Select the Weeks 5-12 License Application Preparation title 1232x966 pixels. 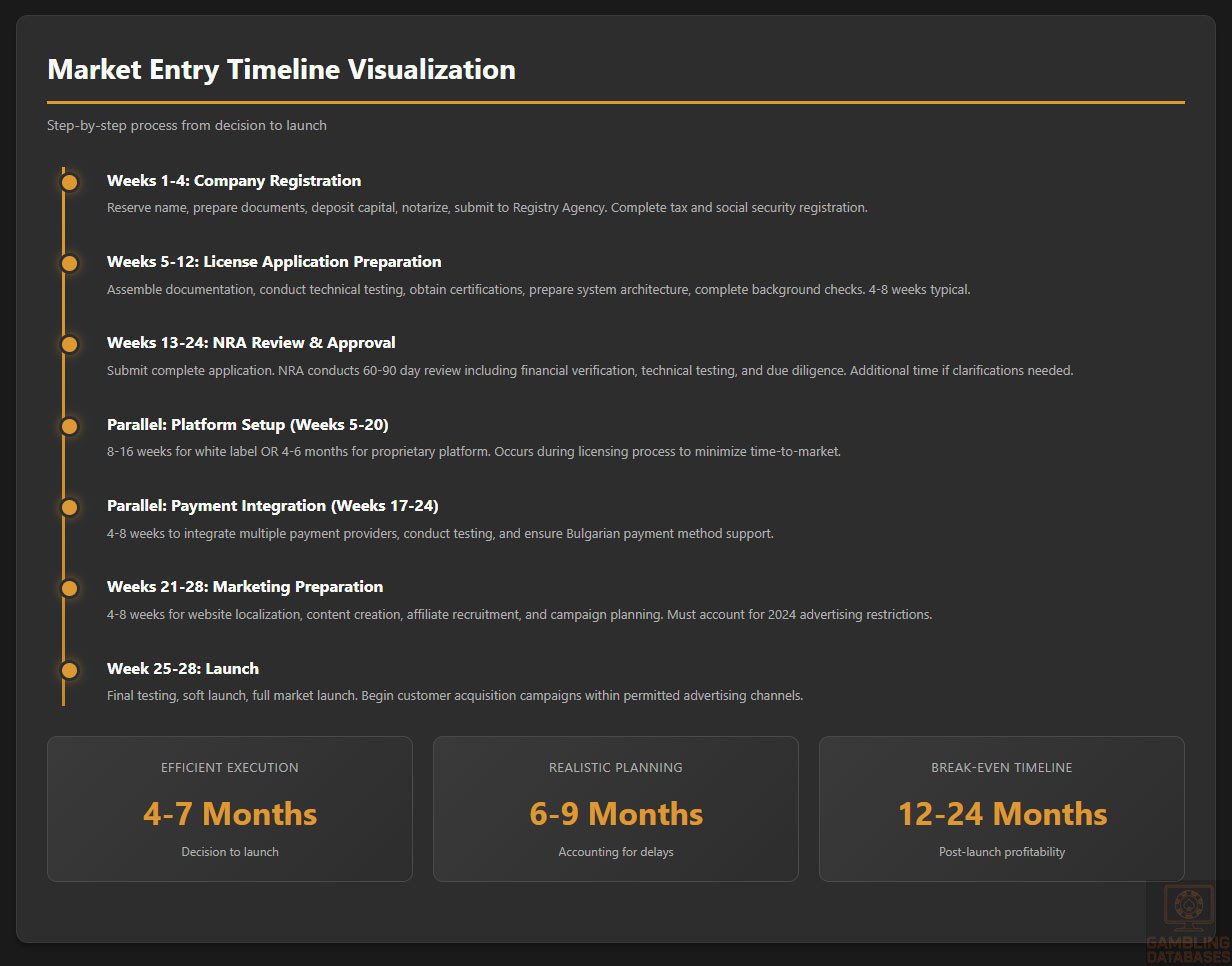(x=274, y=262)
